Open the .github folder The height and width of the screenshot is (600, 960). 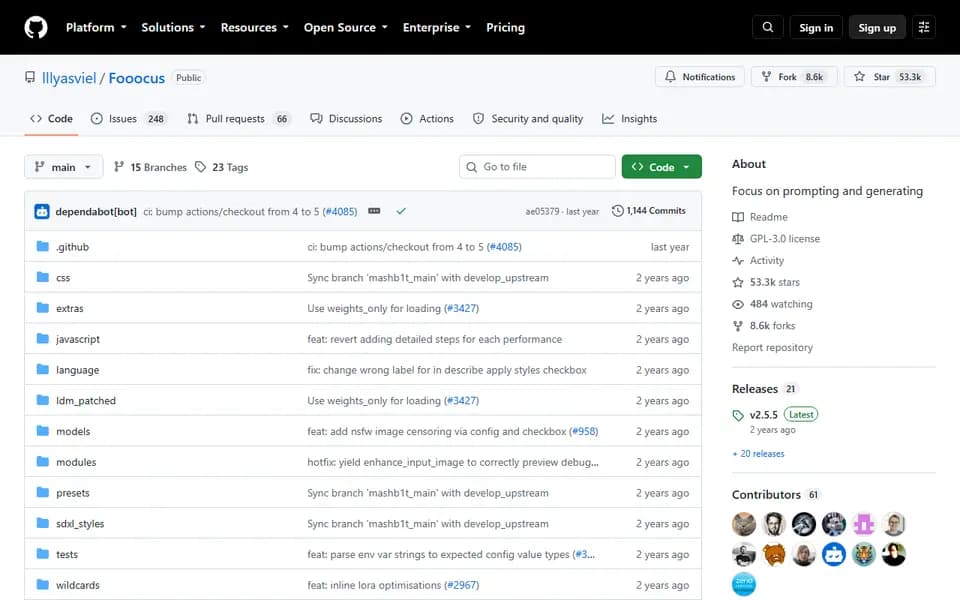click(x=72, y=247)
